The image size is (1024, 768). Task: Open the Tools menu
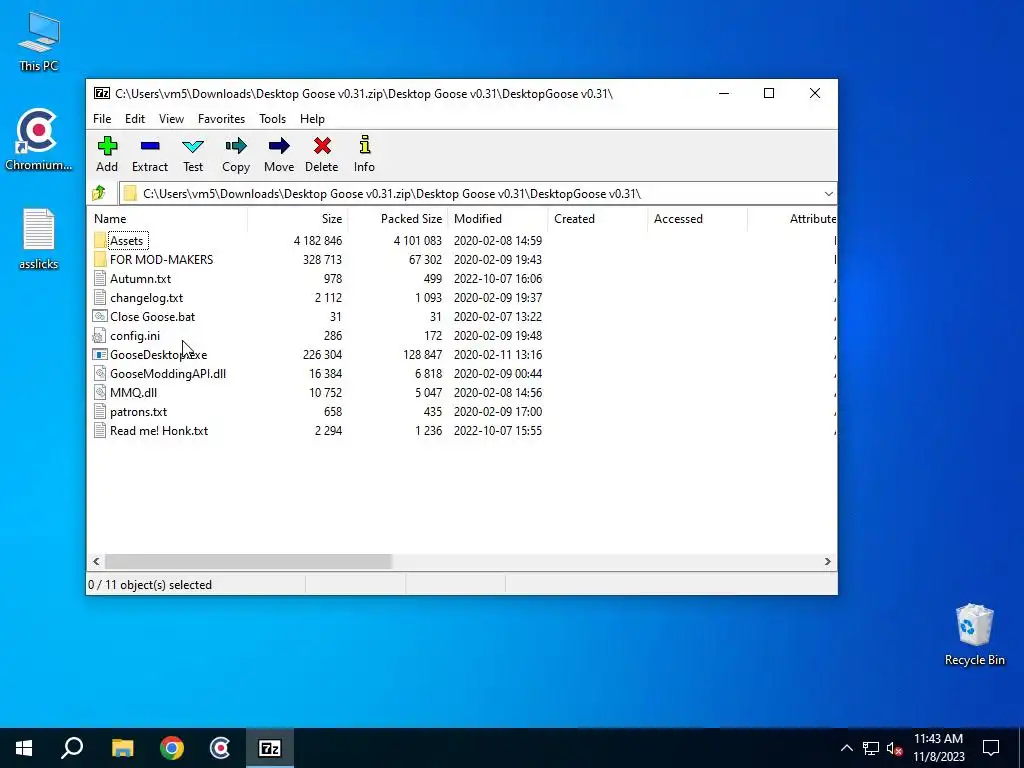point(272,119)
